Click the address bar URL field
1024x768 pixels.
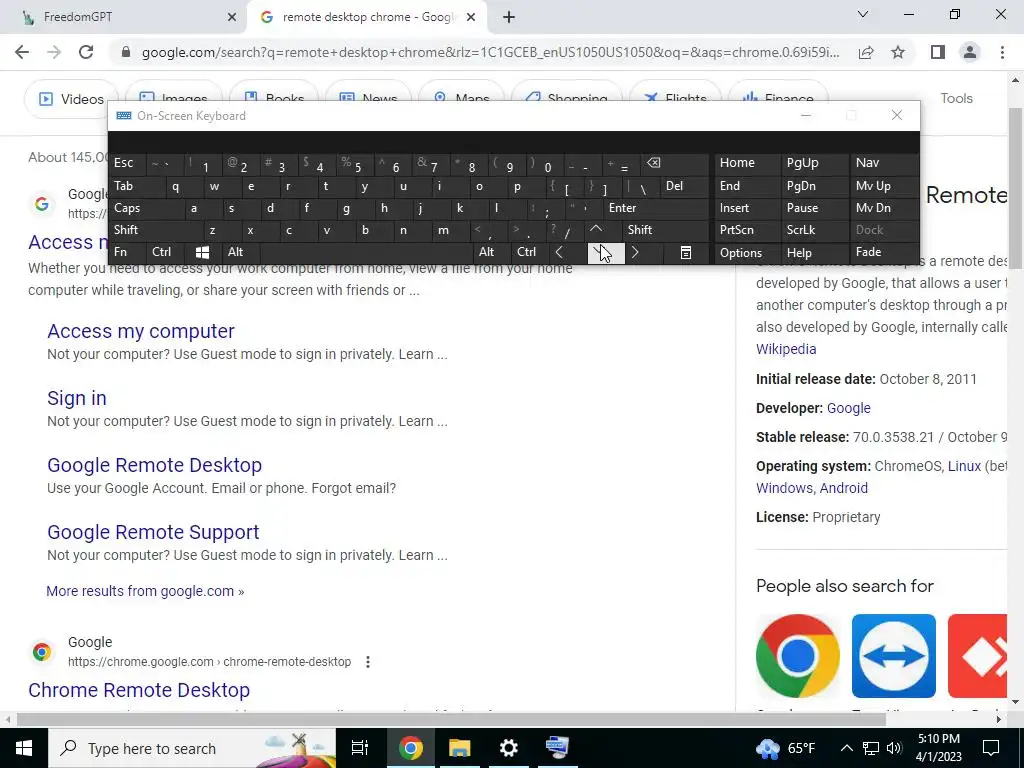point(490,52)
